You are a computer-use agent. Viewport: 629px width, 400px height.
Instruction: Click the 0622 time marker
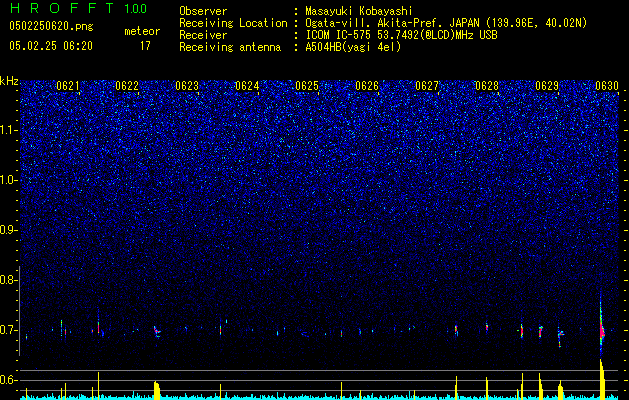click(127, 86)
